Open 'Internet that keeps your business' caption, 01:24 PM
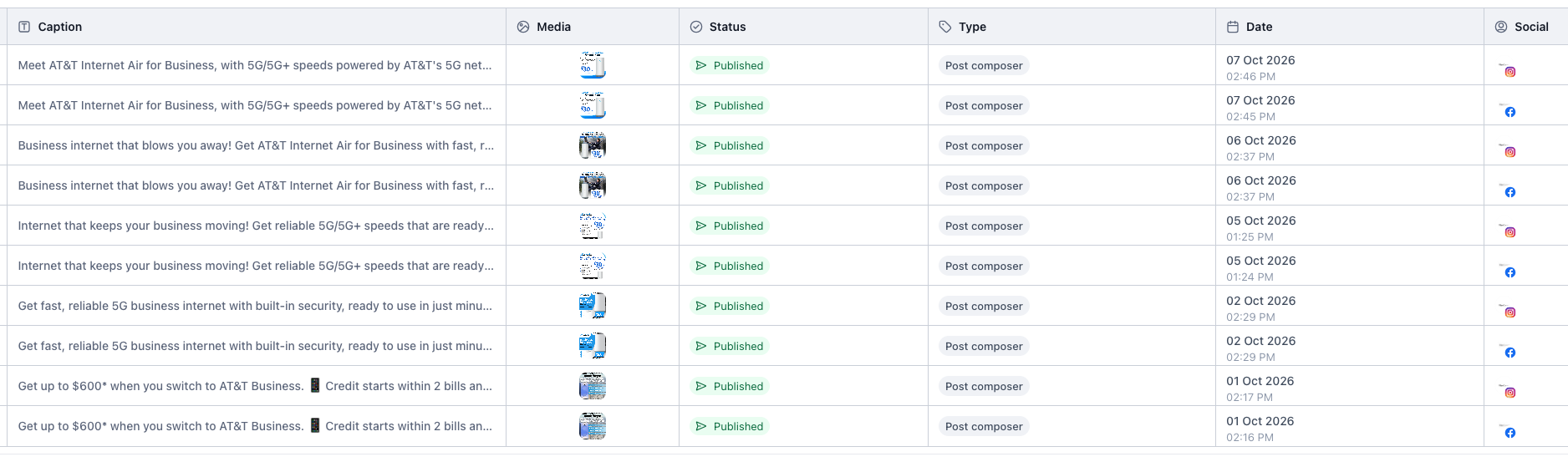 pos(256,266)
